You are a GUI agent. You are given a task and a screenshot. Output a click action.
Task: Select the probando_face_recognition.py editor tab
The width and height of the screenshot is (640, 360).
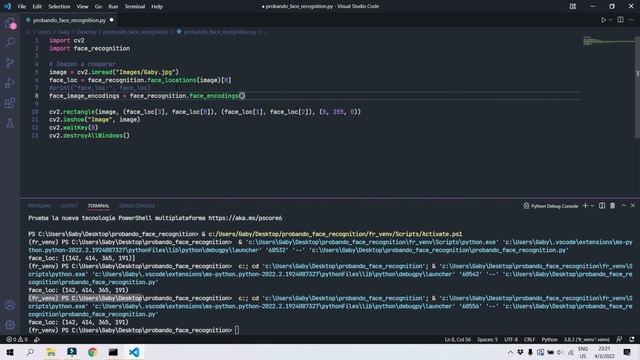(69, 20)
